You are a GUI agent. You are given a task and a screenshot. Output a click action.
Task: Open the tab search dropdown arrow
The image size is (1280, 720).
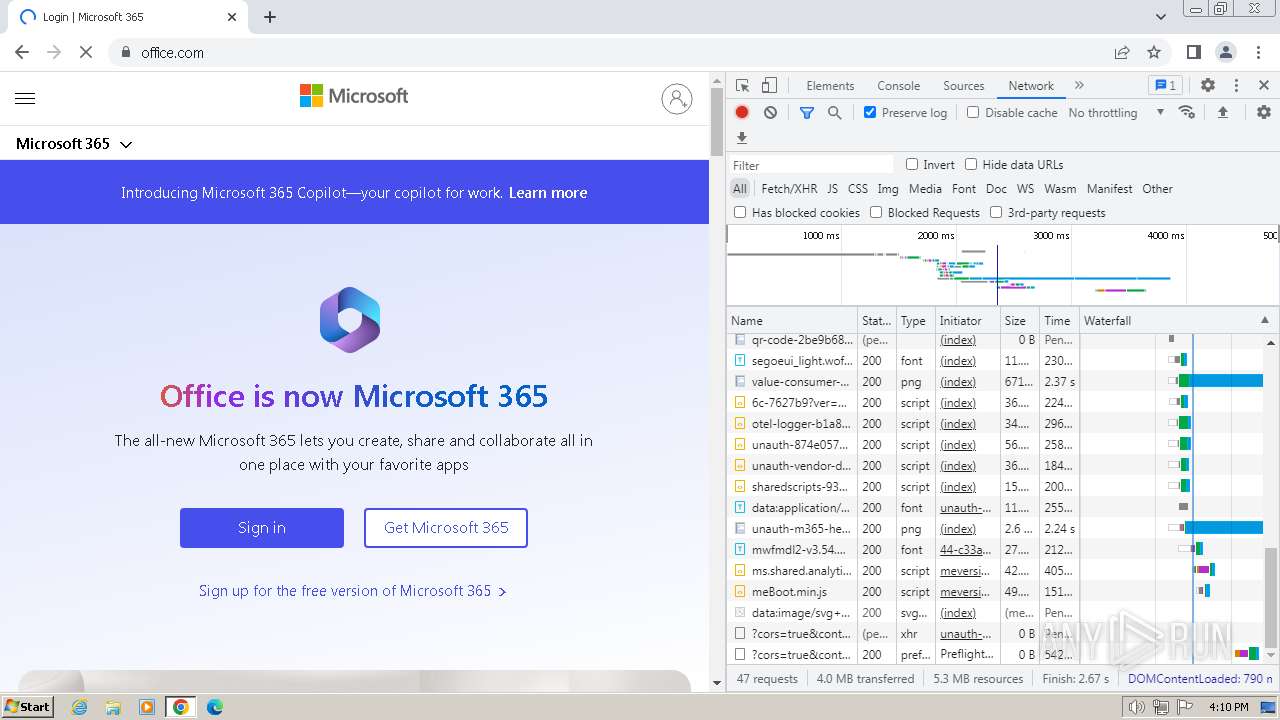pos(1161,17)
